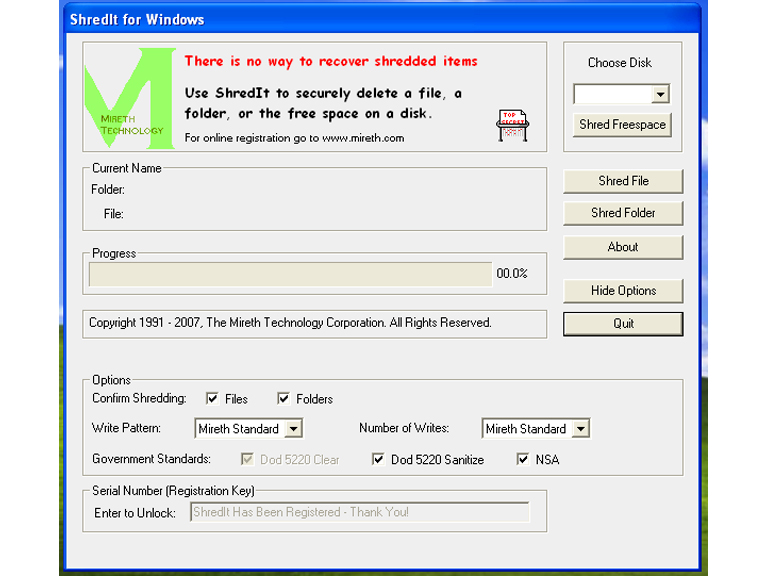Click the 'Confirm Shredding:' label

pyautogui.click(x=139, y=398)
